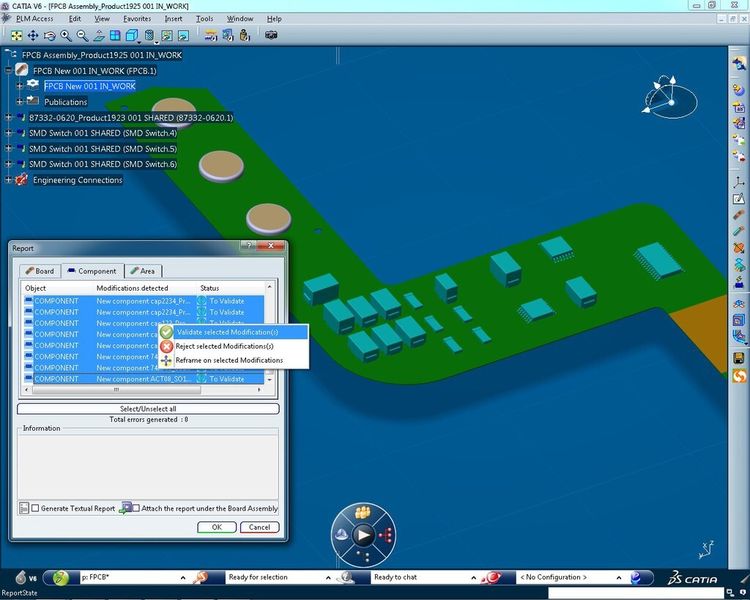750x600 pixels.
Task: Click the people icon on the compass top
Action: point(363,512)
